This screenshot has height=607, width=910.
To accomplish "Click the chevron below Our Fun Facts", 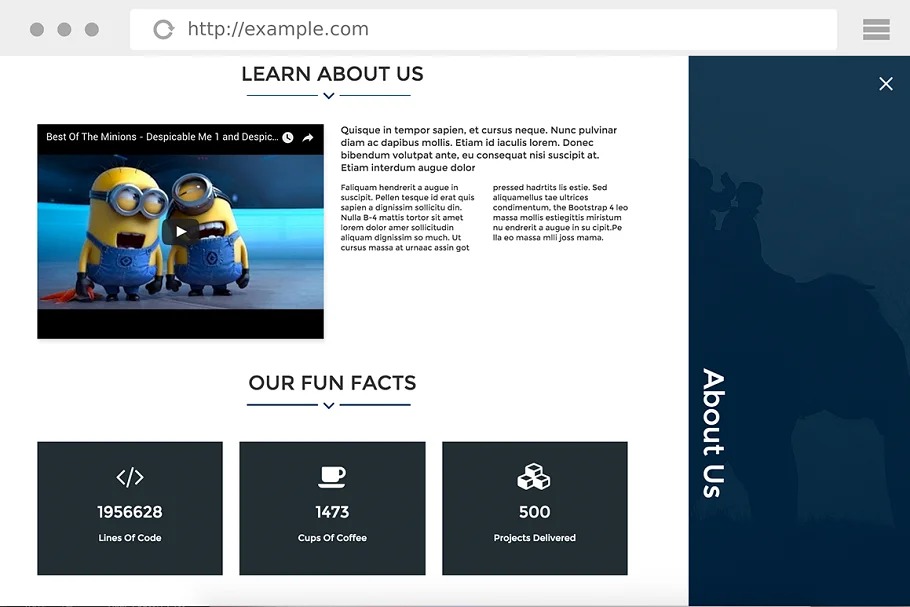I will pyautogui.click(x=328, y=405).
